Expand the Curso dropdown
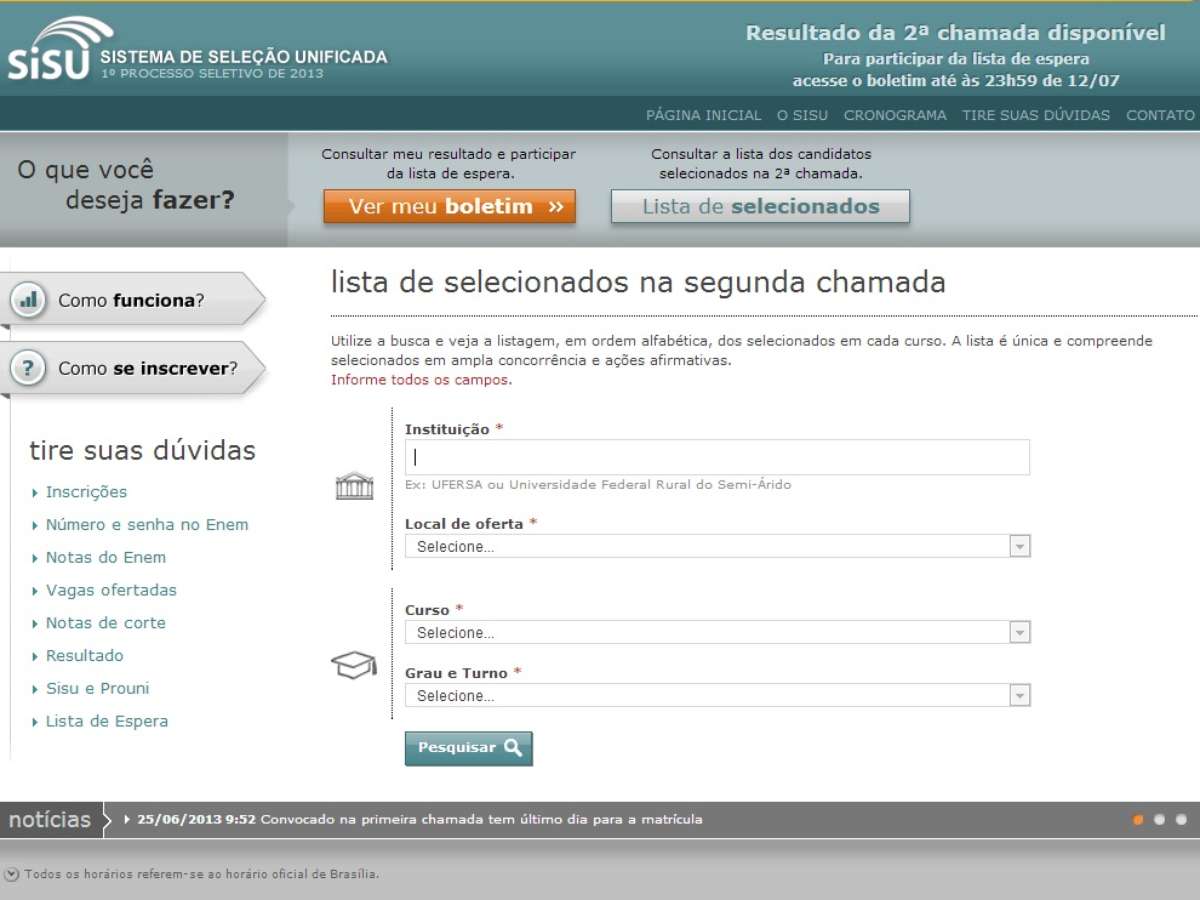The width and height of the screenshot is (1200, 900). [716, 632]
